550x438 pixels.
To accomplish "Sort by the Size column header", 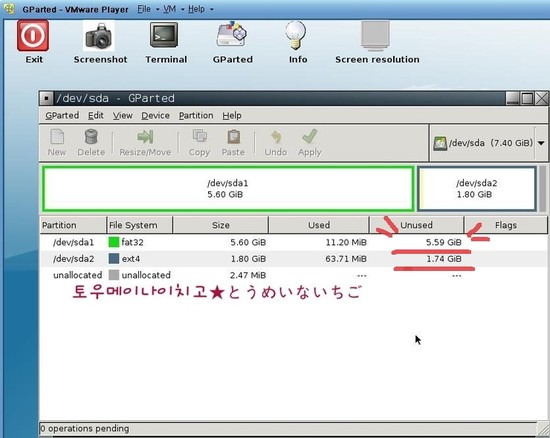I will point(221,225).
